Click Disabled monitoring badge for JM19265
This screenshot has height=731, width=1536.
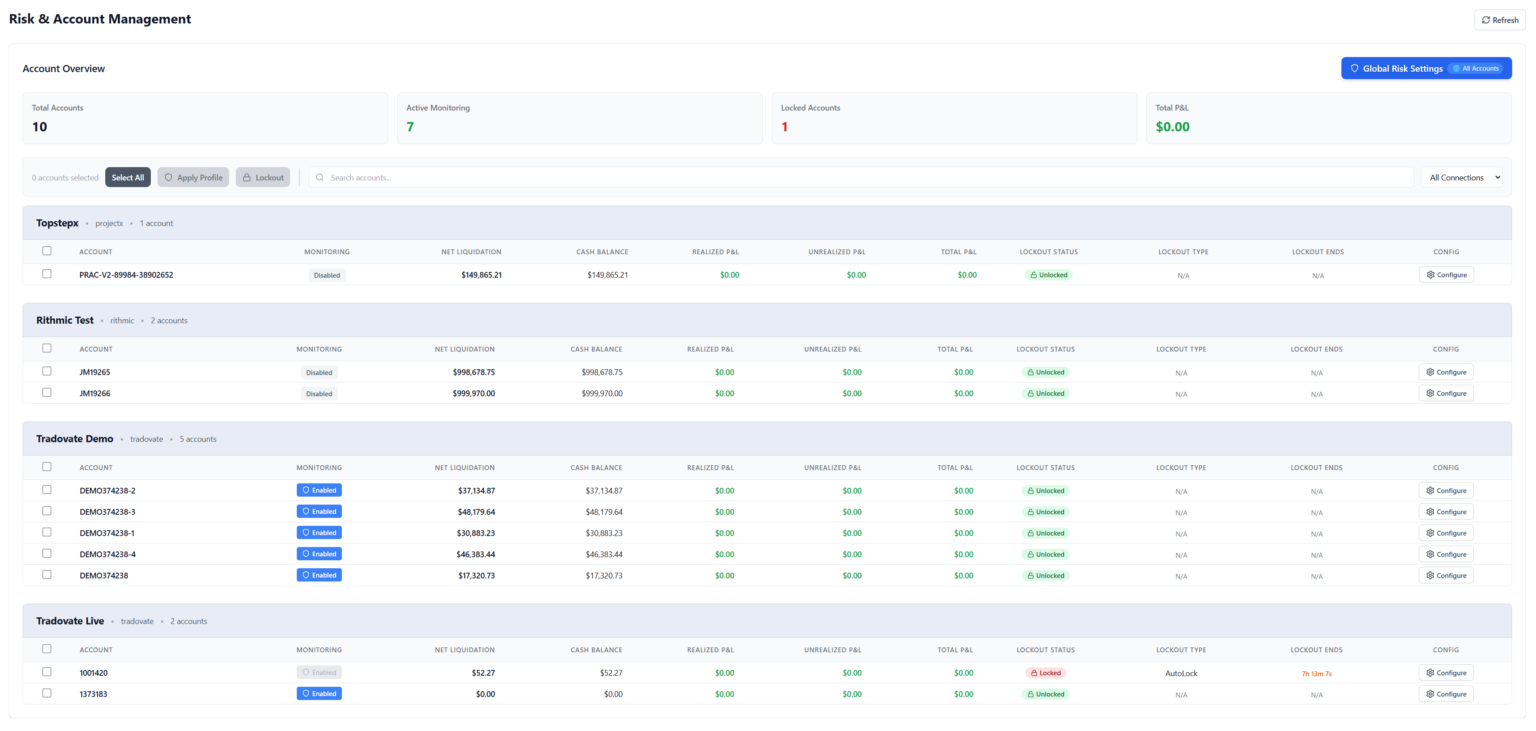(x=319, y=372)
